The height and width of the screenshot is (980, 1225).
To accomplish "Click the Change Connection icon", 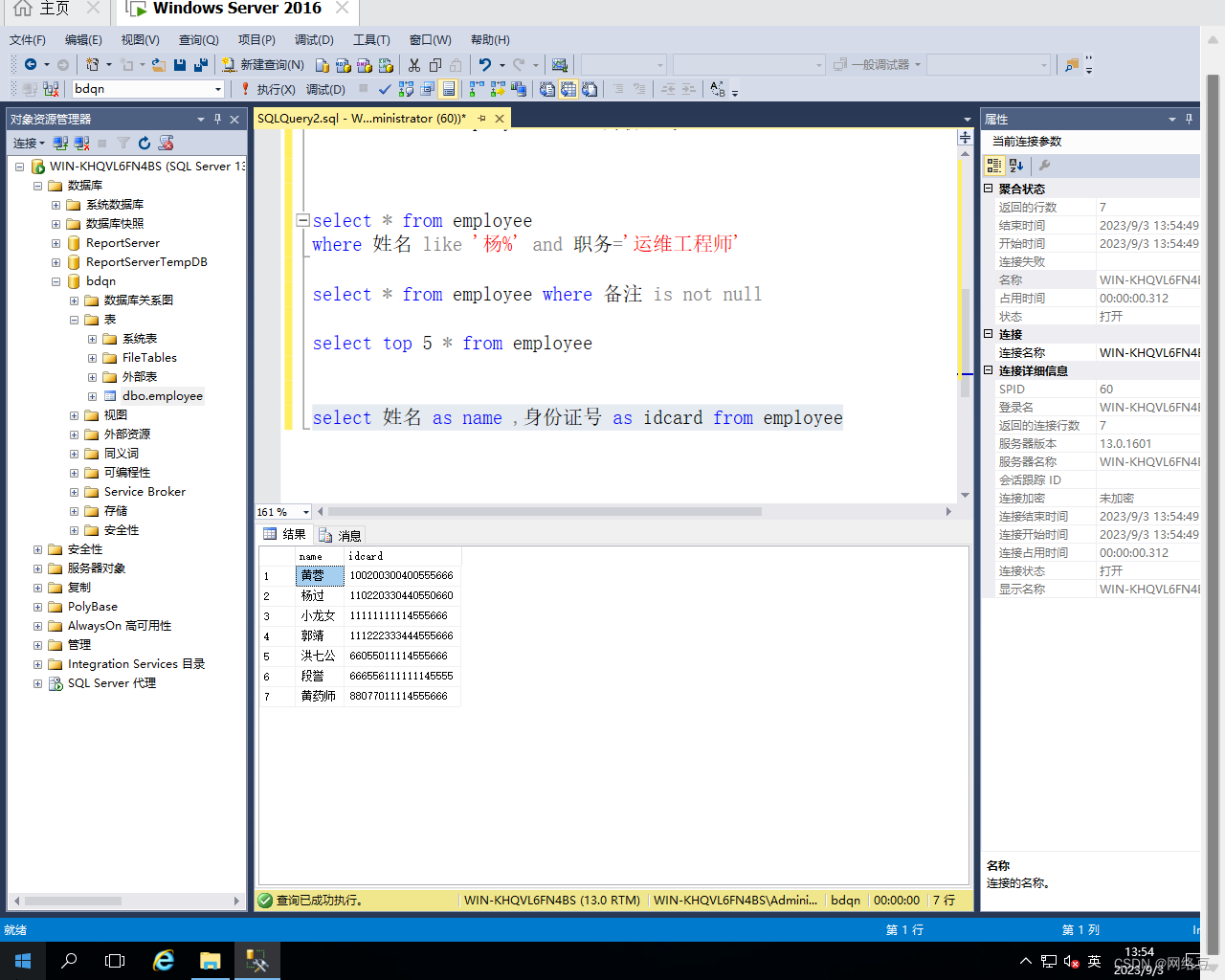I will [x=51, y=89].
